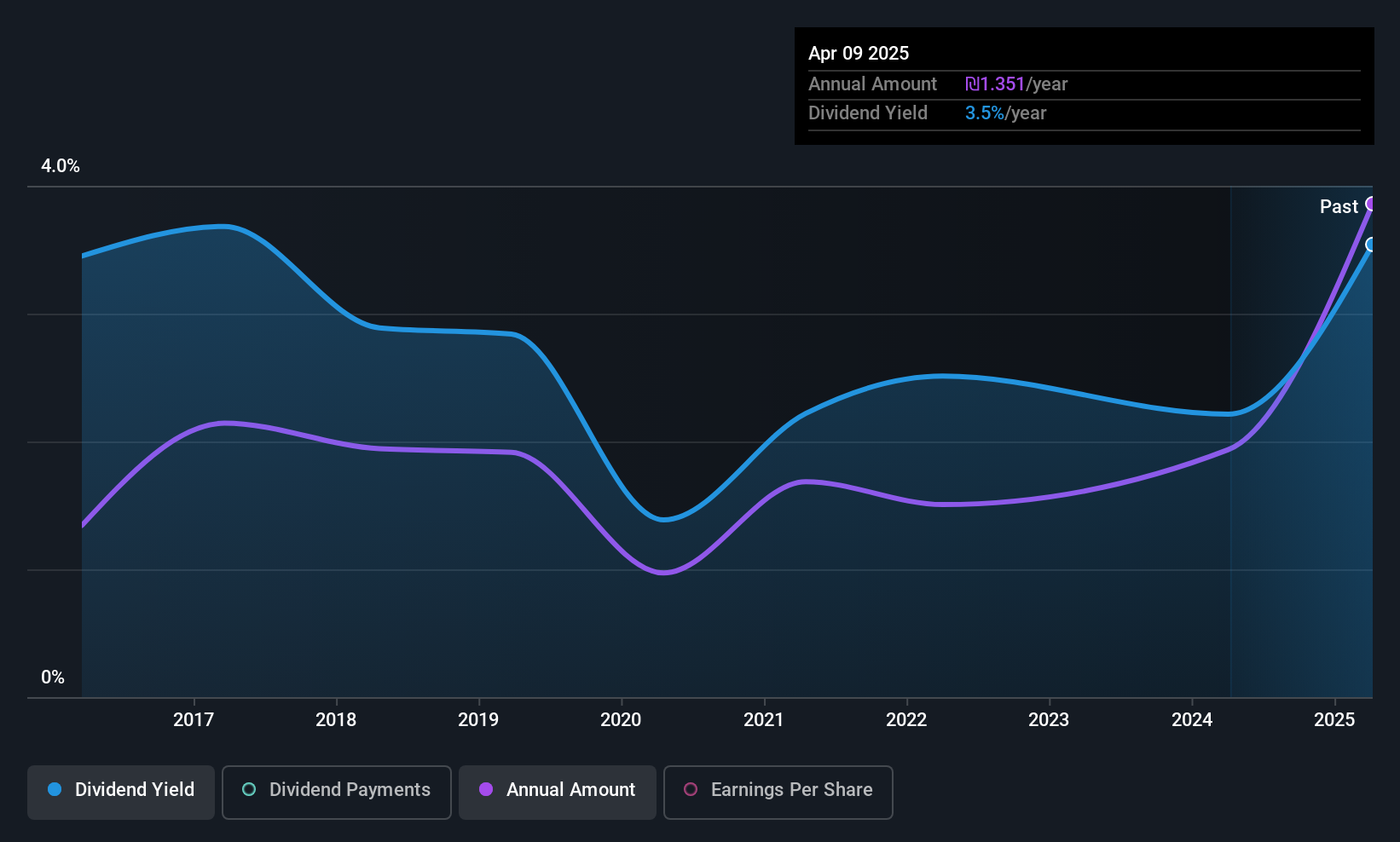Screen dimensions: 1400x842
Task: Click the 4.0% y-axis label
Action: click(61, 166)
